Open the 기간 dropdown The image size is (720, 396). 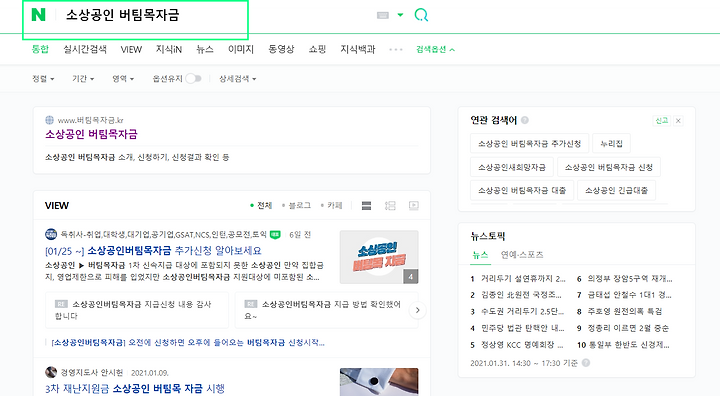pyautogui.click(x=83, y=79)
